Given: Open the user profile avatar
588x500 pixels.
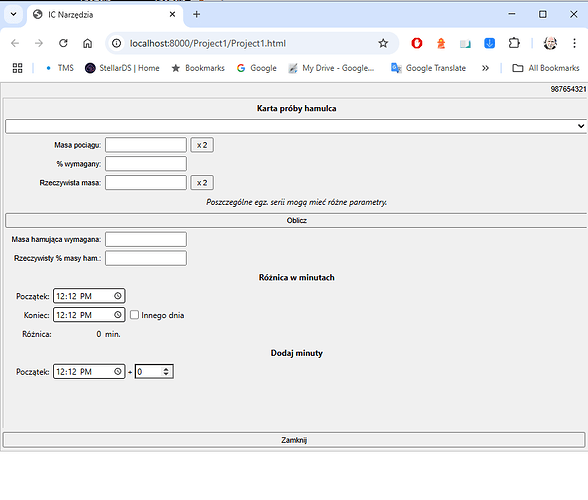Looking at the screenshot, I should [x=550, y=44].
